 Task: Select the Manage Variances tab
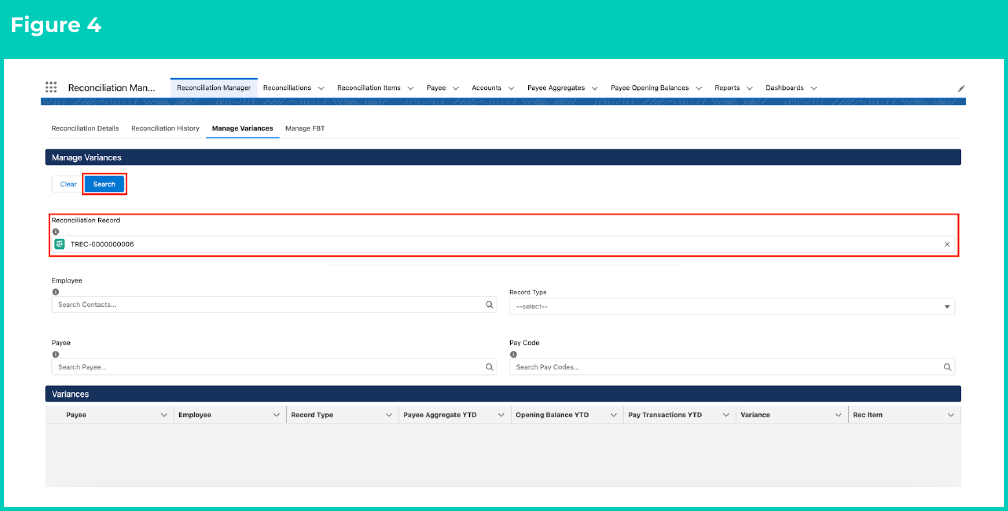tap(242, 129)
